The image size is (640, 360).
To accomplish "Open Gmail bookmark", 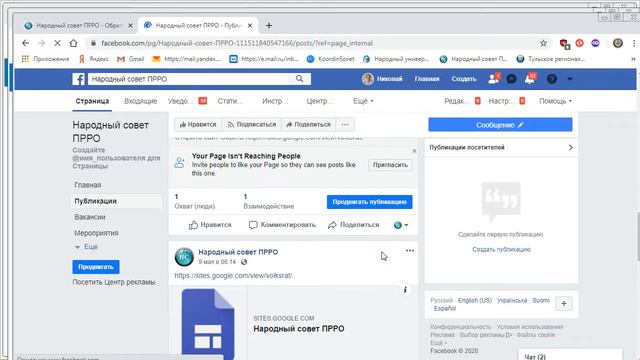I will 131,59.
